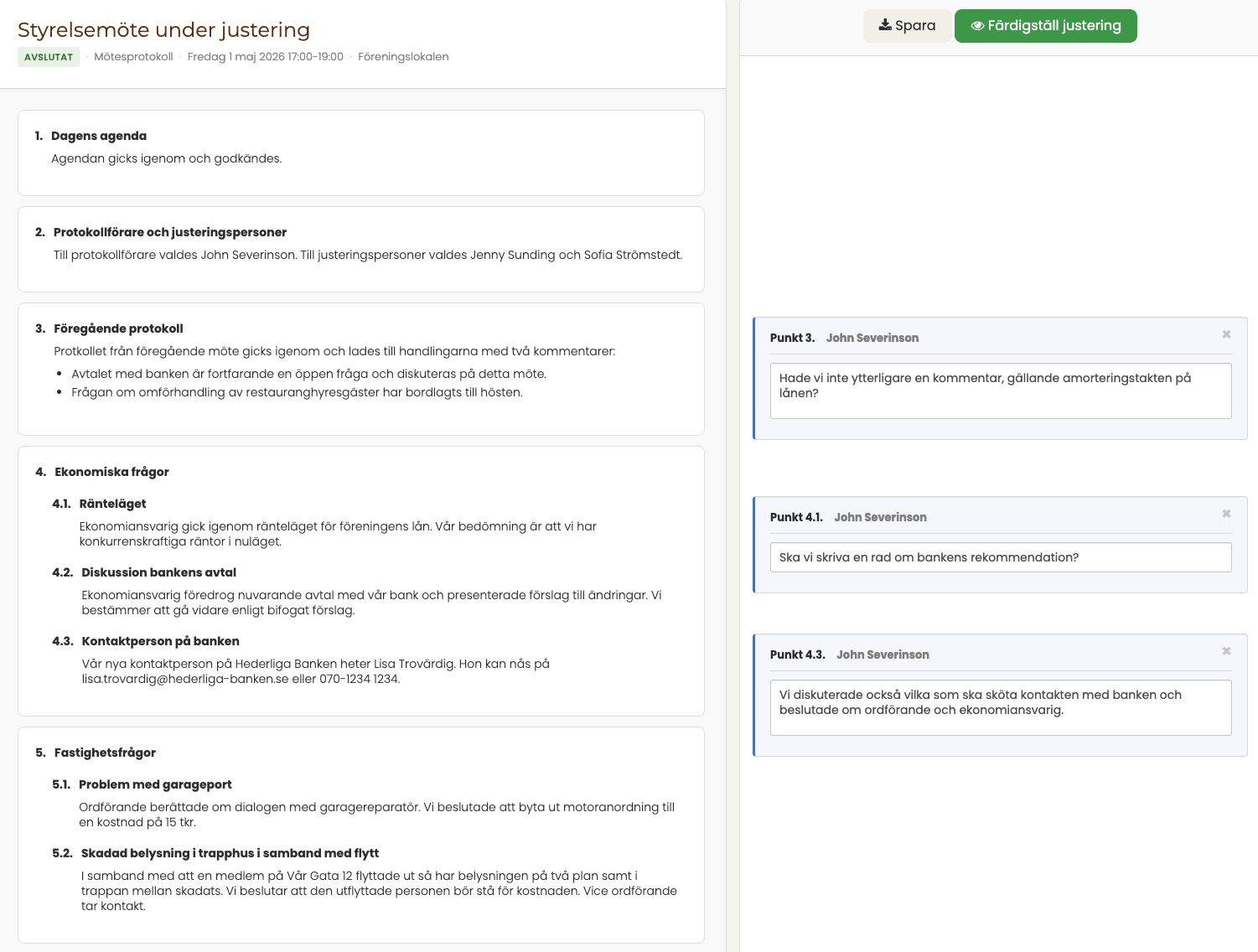The height and width of the screenshot is (952, 1258).
Task: Edit the Punkt 4.1 comment text field
Action: (x=1001, y=557)
